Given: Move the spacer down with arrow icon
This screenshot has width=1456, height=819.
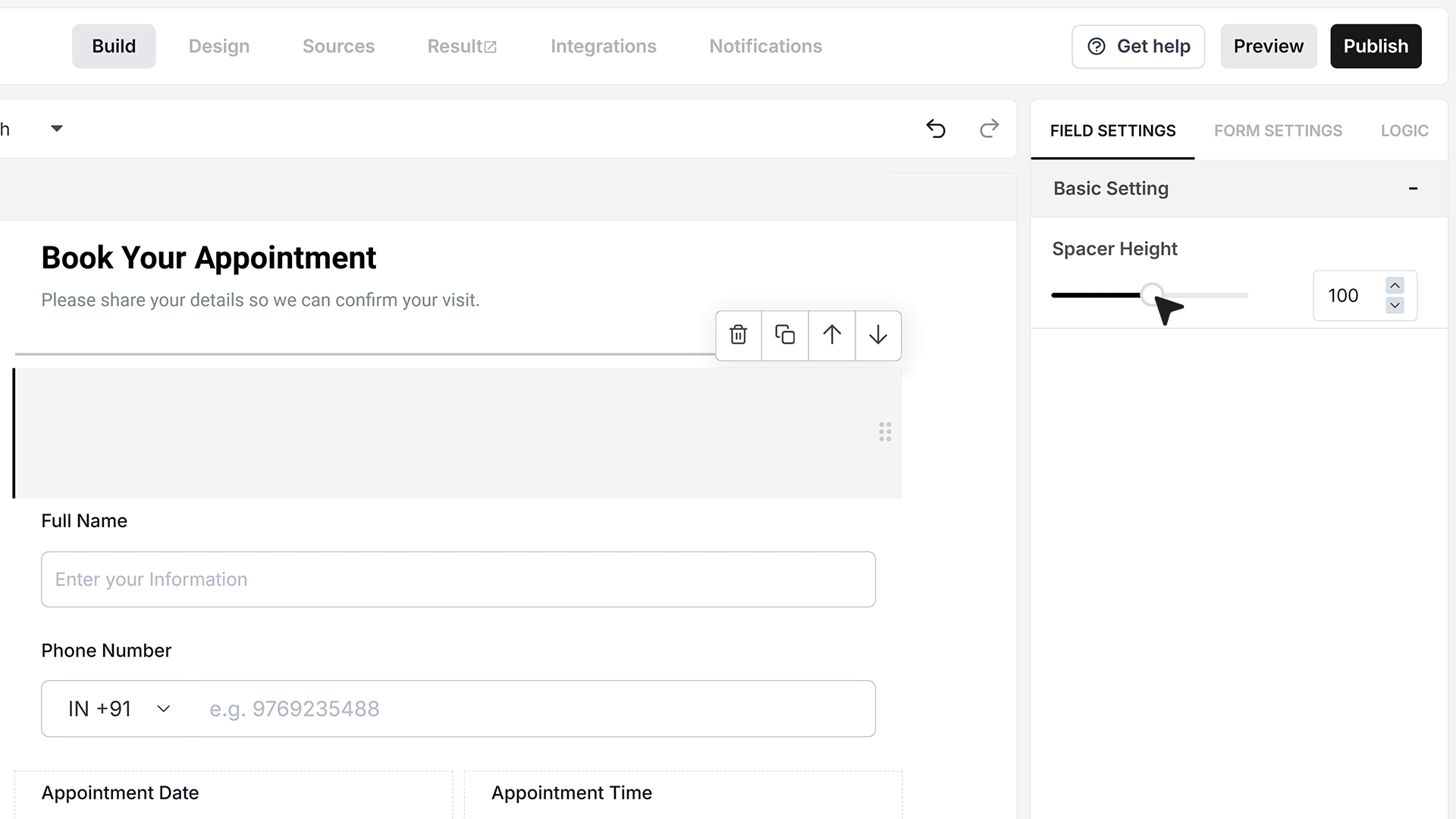Looking at the screenshot, I should [x=878, y=334].
